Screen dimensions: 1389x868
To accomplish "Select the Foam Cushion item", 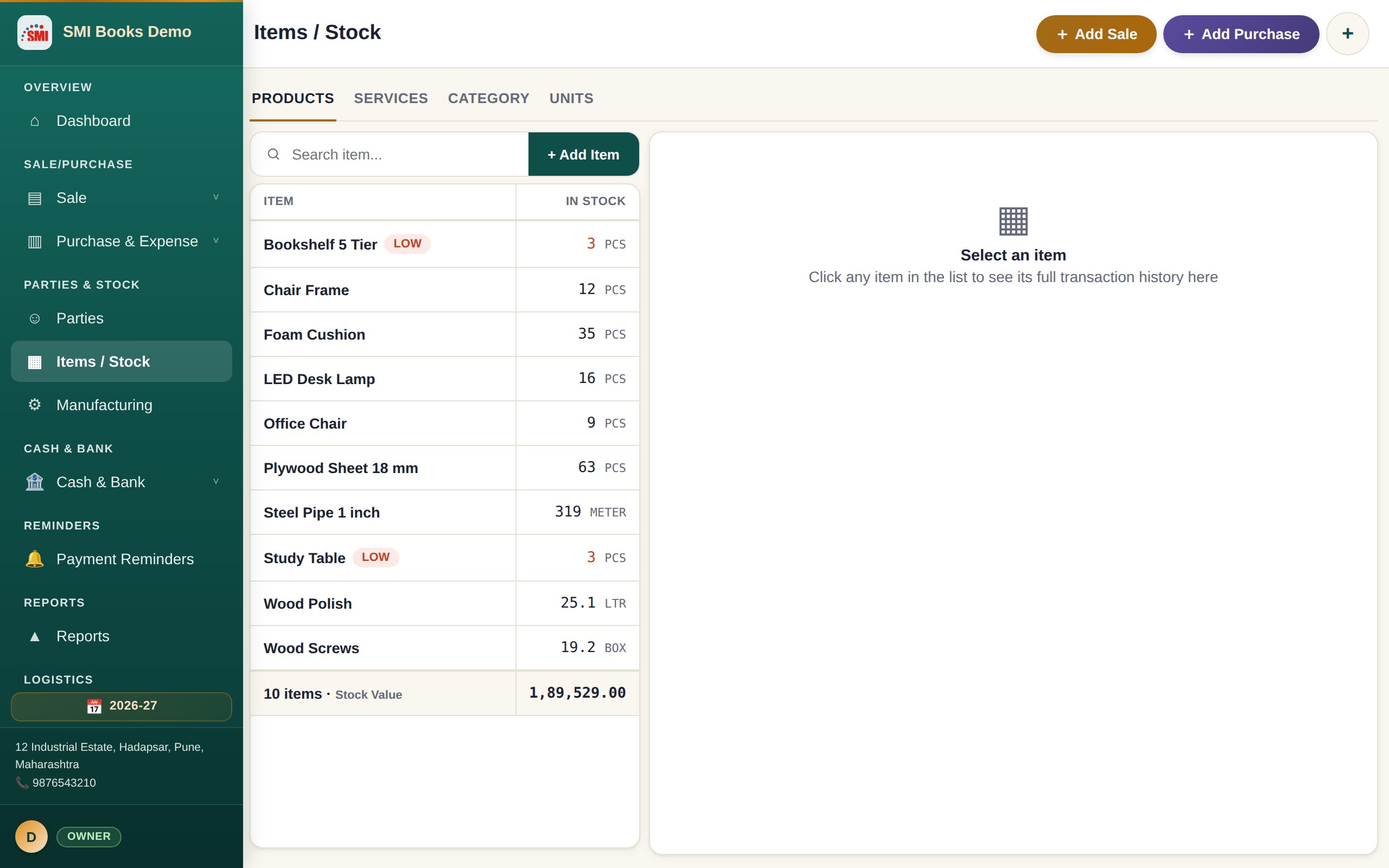I will click(445, 335).
